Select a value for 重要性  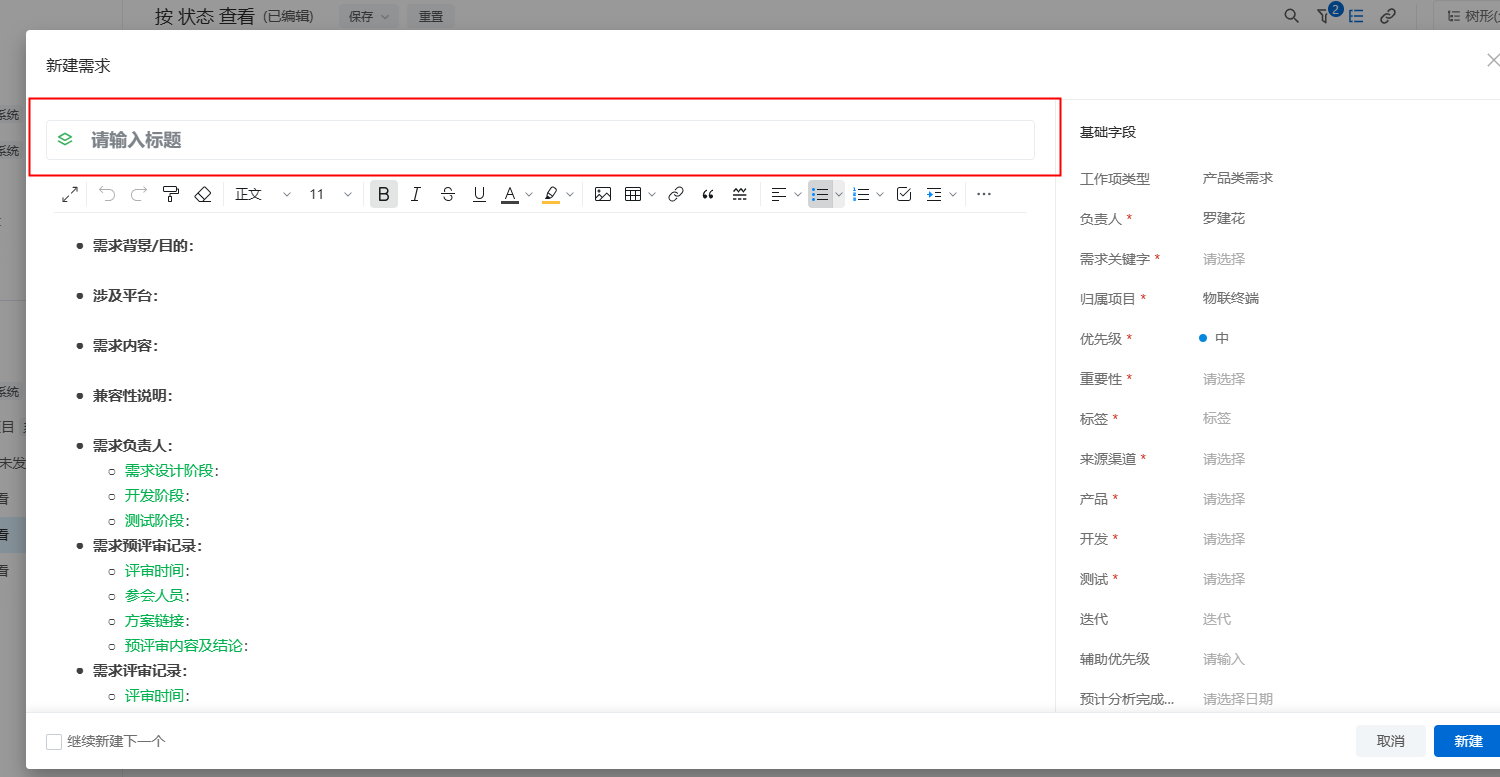coord(1224,379)
